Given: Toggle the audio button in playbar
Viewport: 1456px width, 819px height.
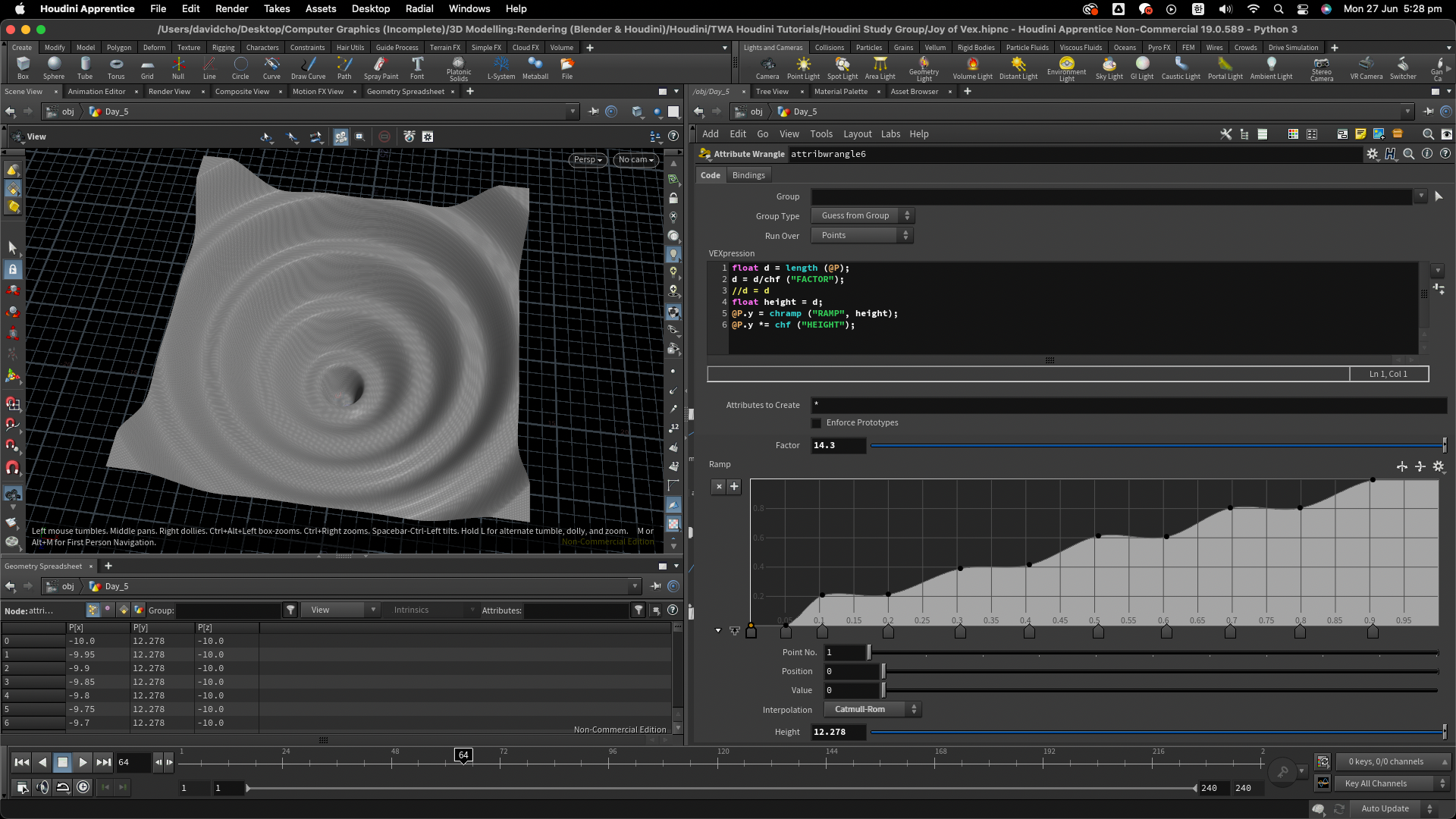Looking at the screenshot, I should pyautogui.click(x=42, y=787).
